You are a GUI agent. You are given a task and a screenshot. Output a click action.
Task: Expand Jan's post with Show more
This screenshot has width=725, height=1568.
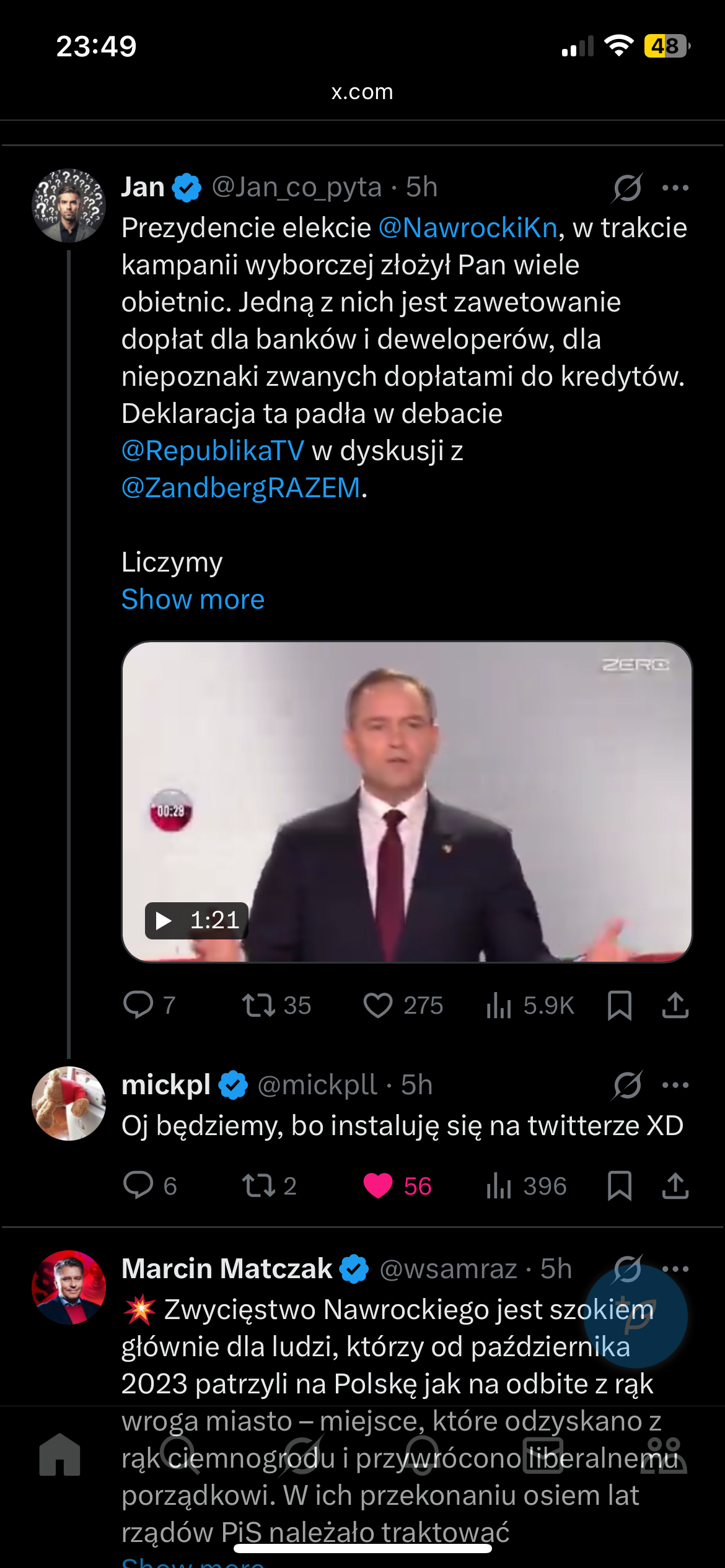coord(193,599)
